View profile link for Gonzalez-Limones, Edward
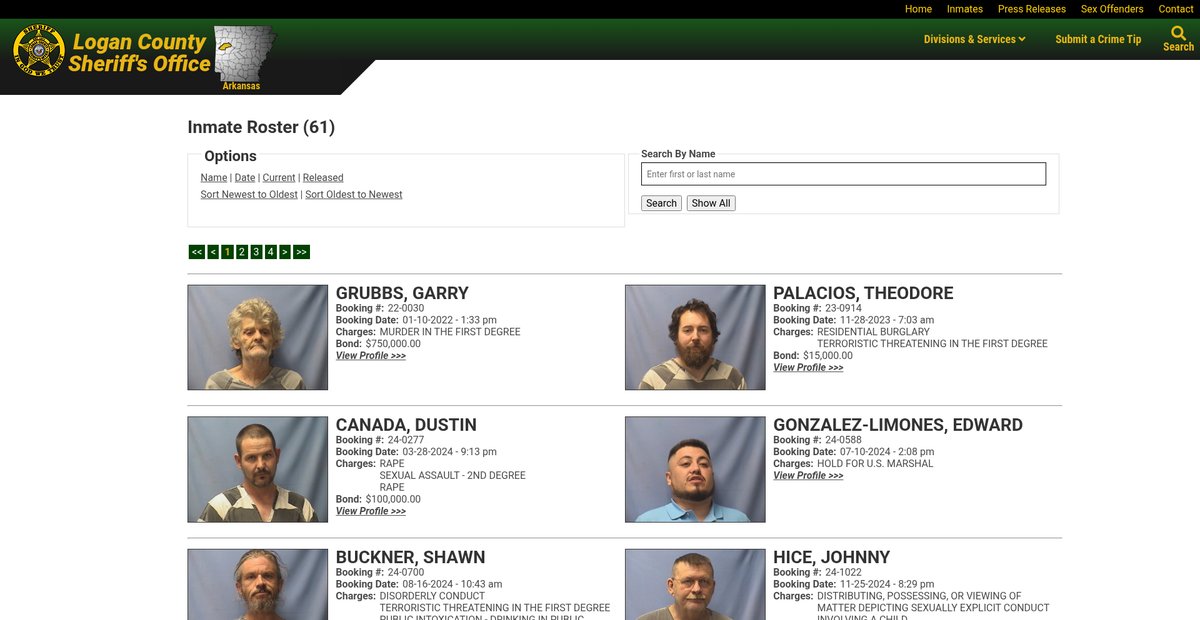Viewport: 1200px width, 620px height. [808, 476]
